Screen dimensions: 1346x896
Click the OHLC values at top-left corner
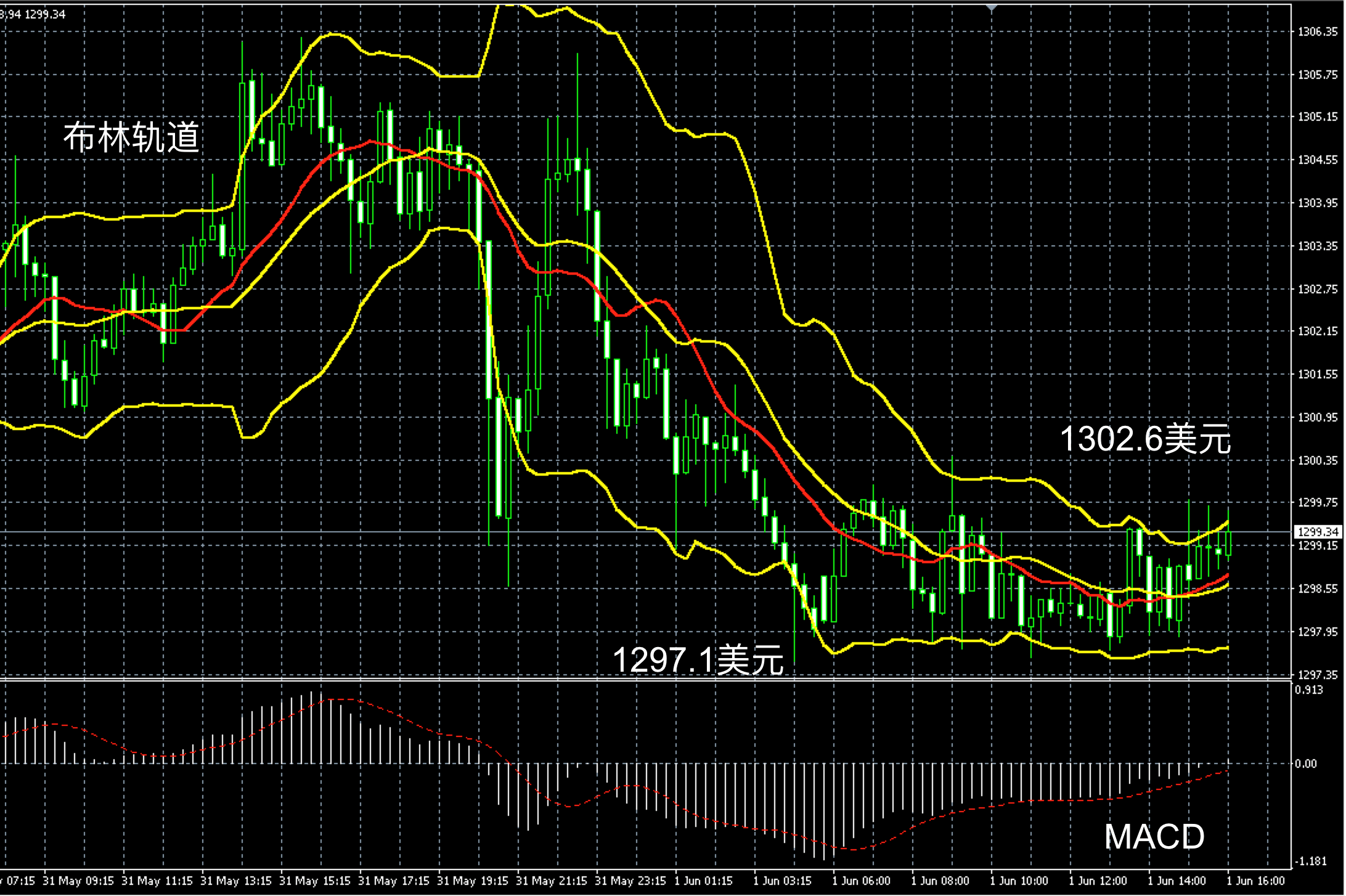pyautogui.click(x=33, y=14)
